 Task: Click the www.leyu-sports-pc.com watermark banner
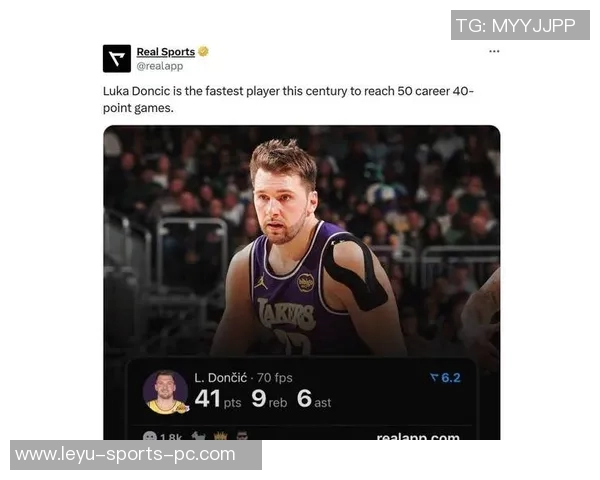click(x=136, y=455)
